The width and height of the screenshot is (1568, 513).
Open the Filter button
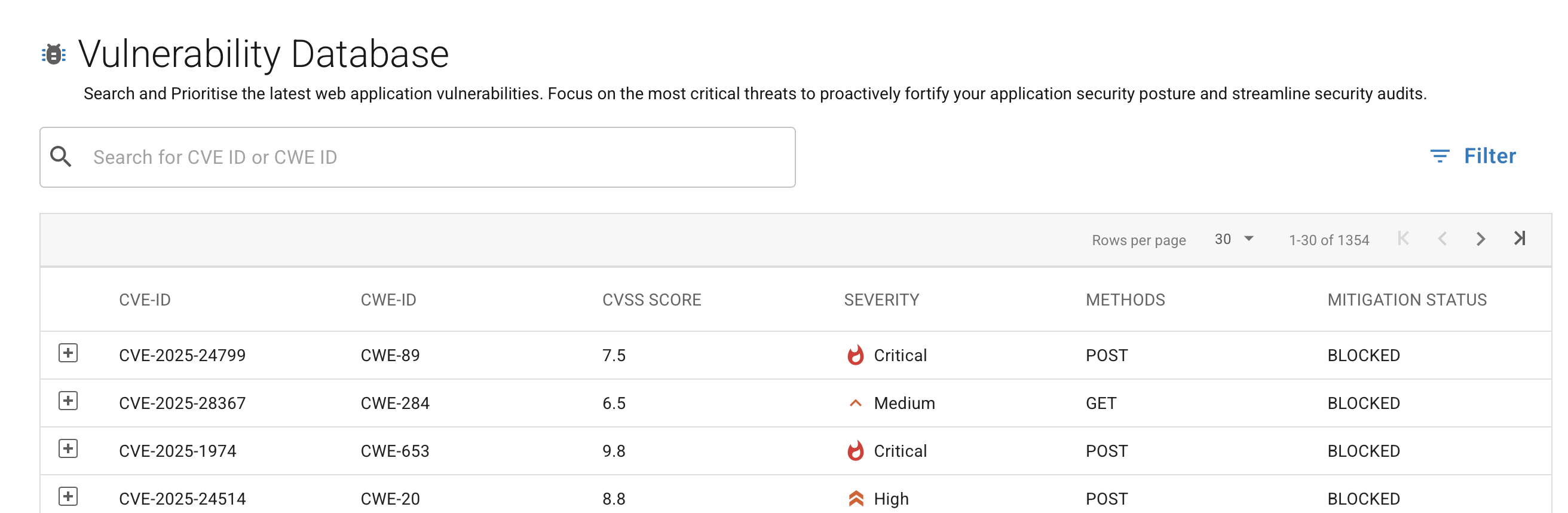[x=1472, y=157]
